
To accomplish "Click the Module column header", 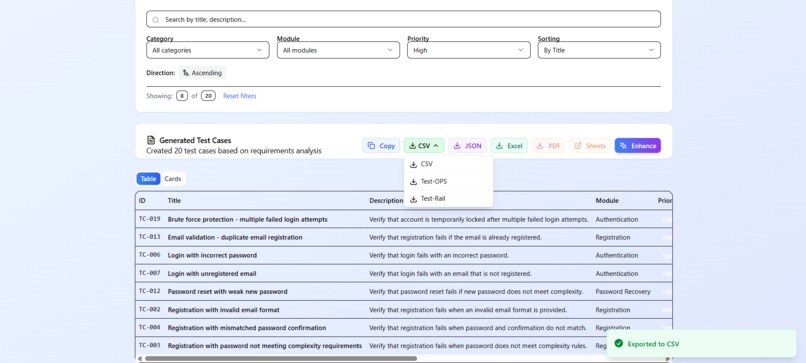I will point(607,201).
